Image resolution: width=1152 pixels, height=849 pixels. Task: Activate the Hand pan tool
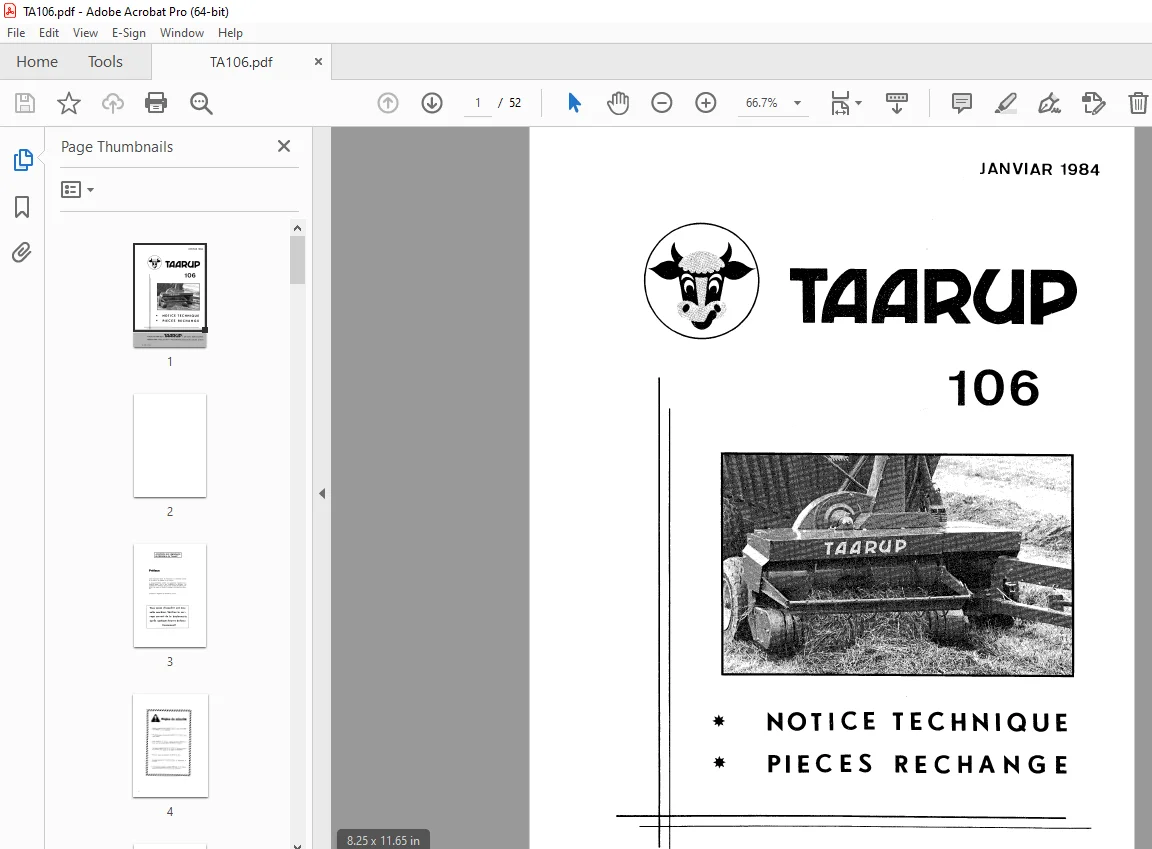pyautogui.click(x=618, y=103)
